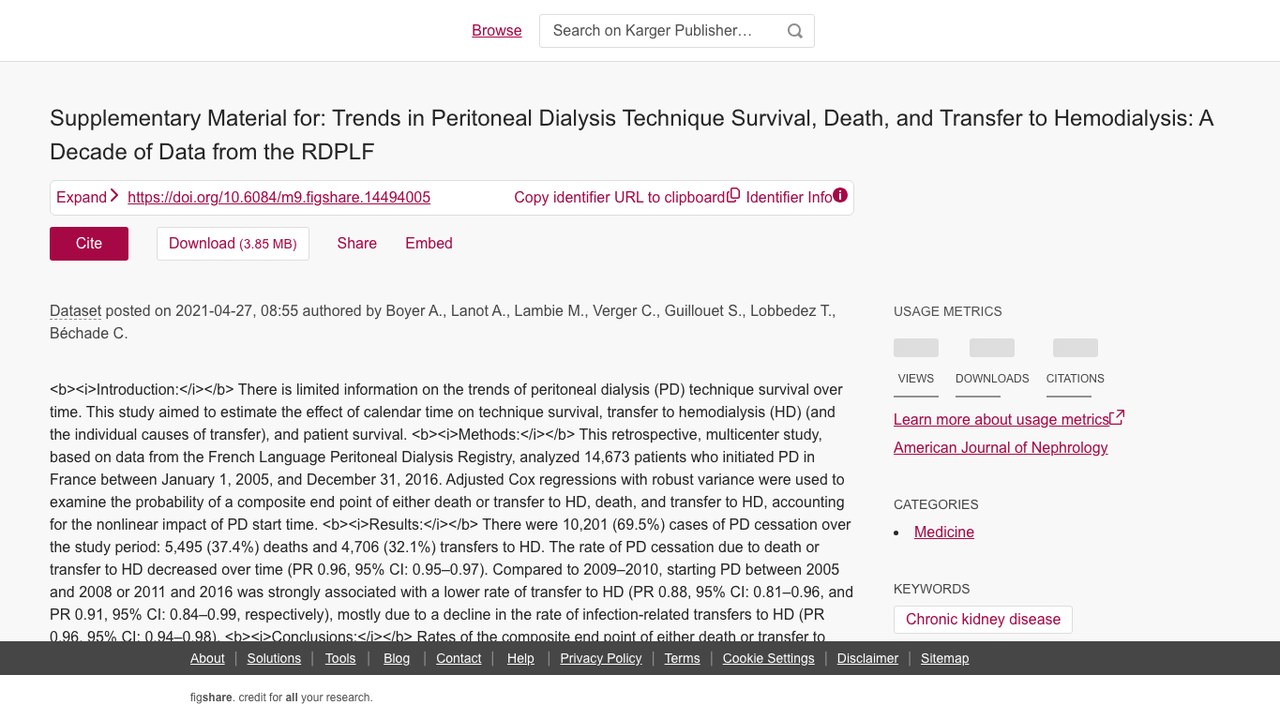Viewport: 1280px width, 720px height.
Task: Open the Help footer link
Action: 521,658
